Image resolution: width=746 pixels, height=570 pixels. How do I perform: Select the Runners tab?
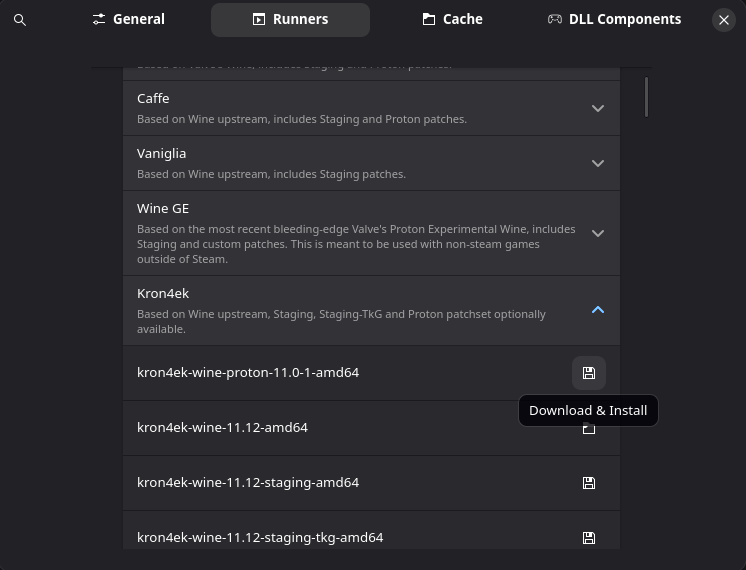pos(290,20)
